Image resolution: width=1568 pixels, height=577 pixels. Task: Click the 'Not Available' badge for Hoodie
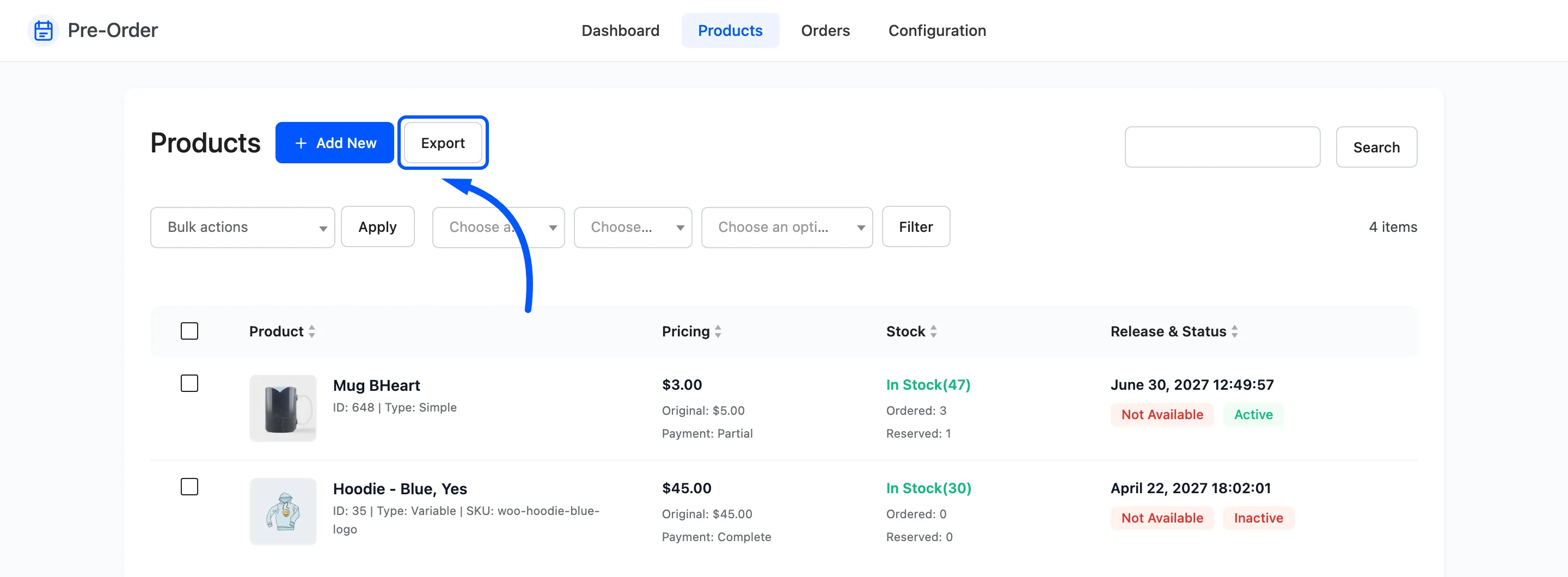click(x=1162, y=518)
